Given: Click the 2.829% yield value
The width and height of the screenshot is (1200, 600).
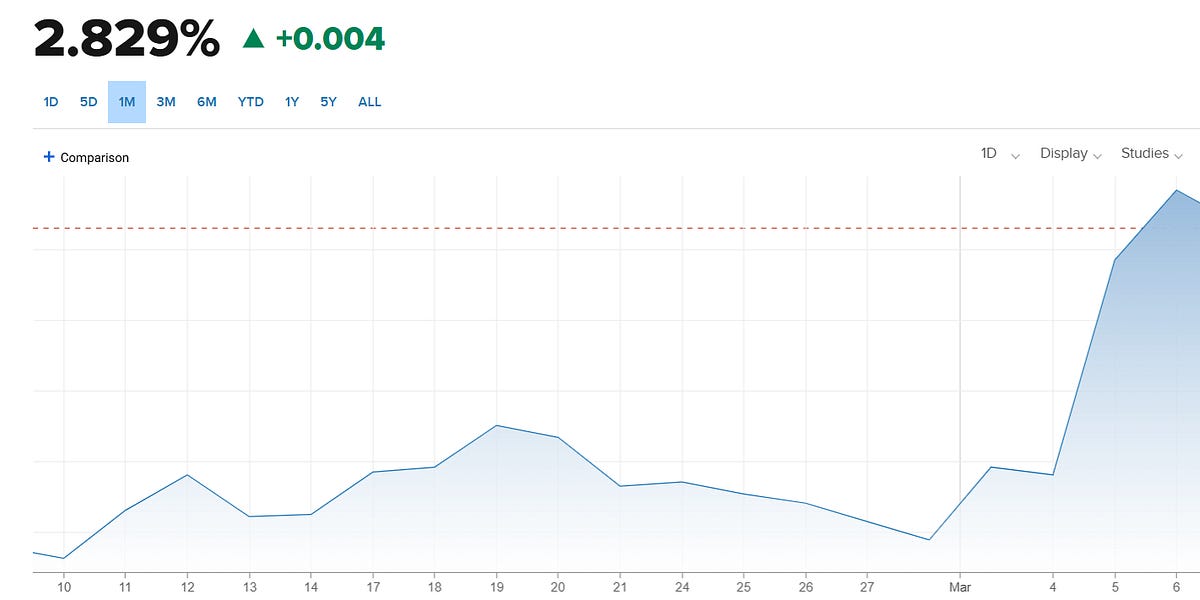Looking at the screenshot, I should (127, 39).
